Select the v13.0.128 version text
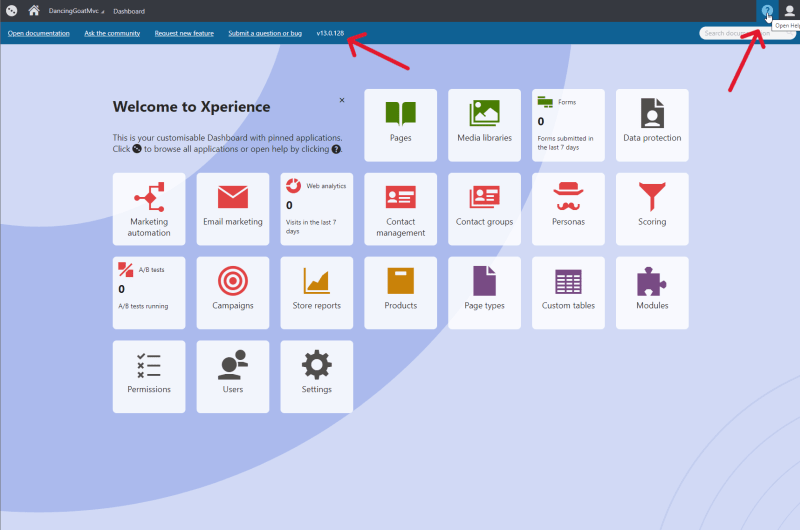 [330, 33]
